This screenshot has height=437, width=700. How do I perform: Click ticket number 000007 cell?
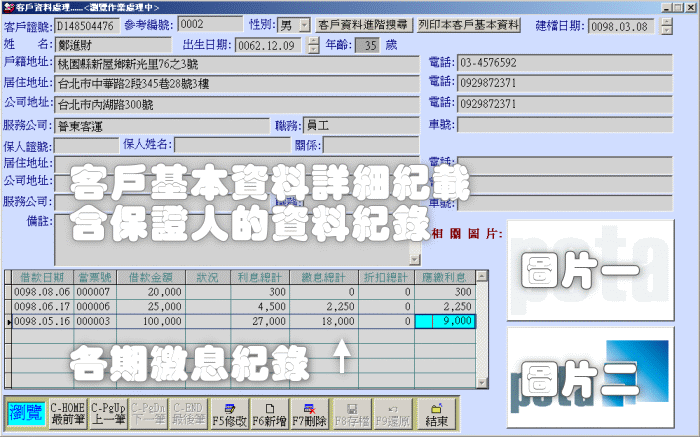pyautogui.click(x=95, y=292)
